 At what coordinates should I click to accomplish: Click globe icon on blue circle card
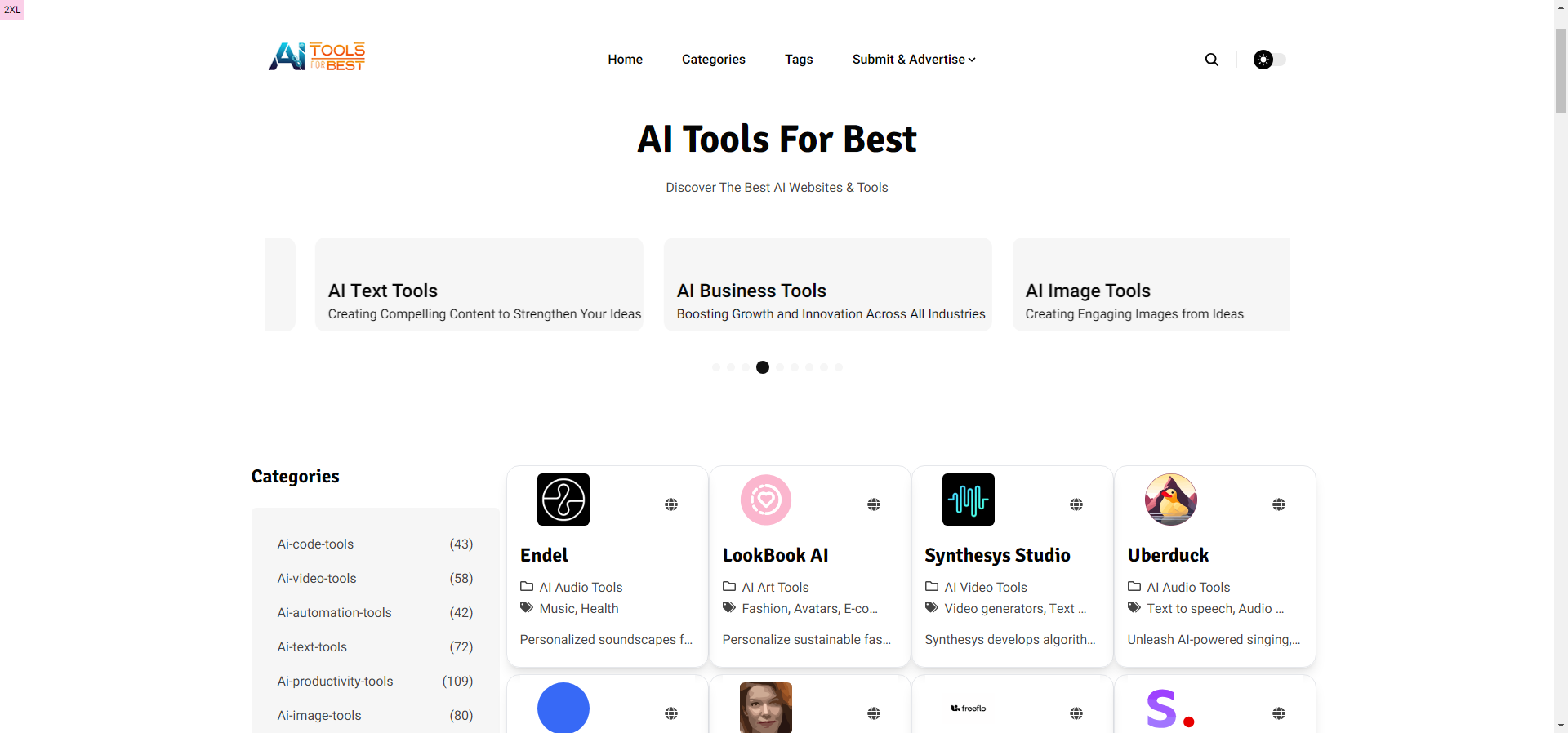coord(671,713)
